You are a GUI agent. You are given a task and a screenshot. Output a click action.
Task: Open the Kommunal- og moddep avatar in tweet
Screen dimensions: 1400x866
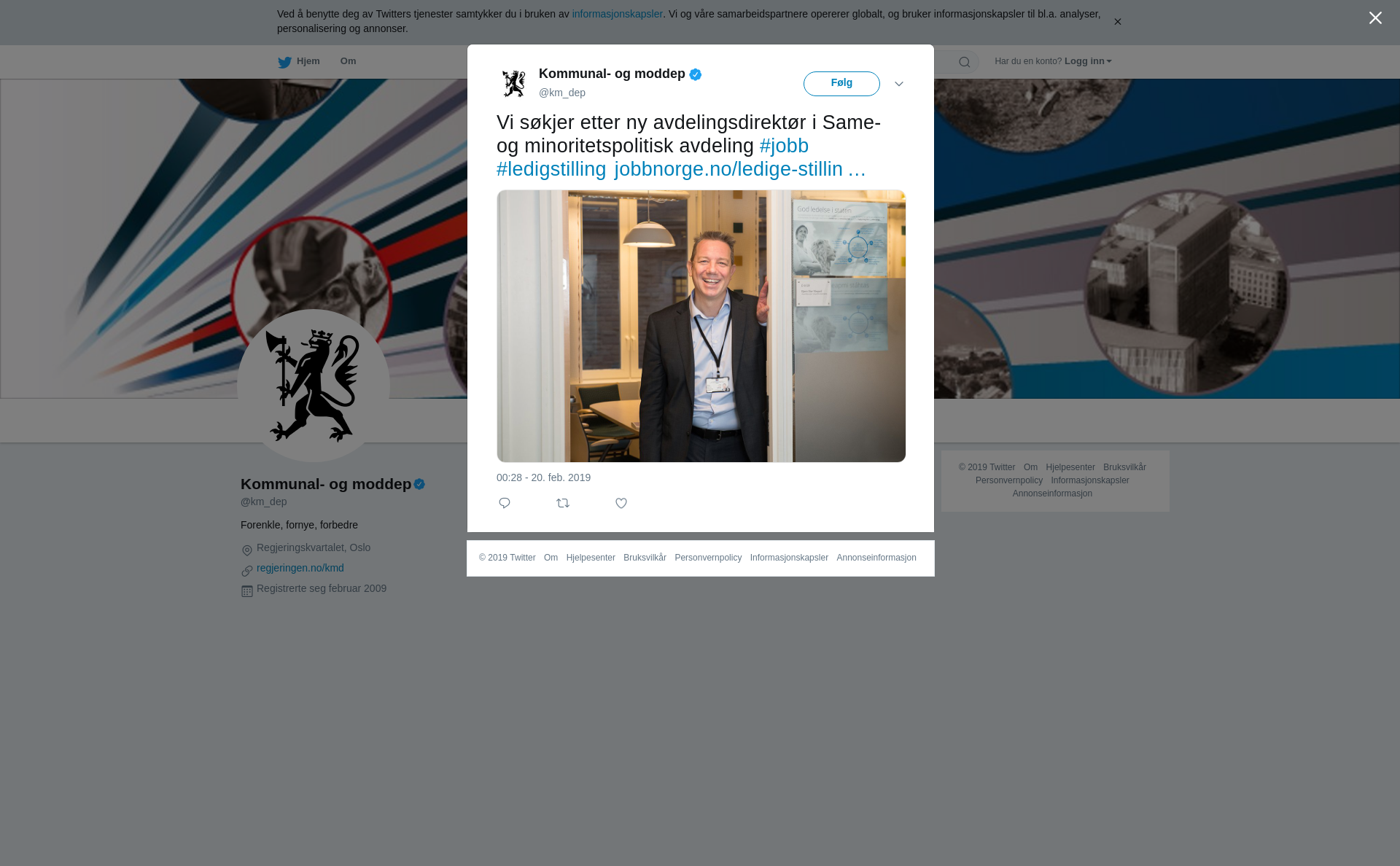tap(514, 83)
